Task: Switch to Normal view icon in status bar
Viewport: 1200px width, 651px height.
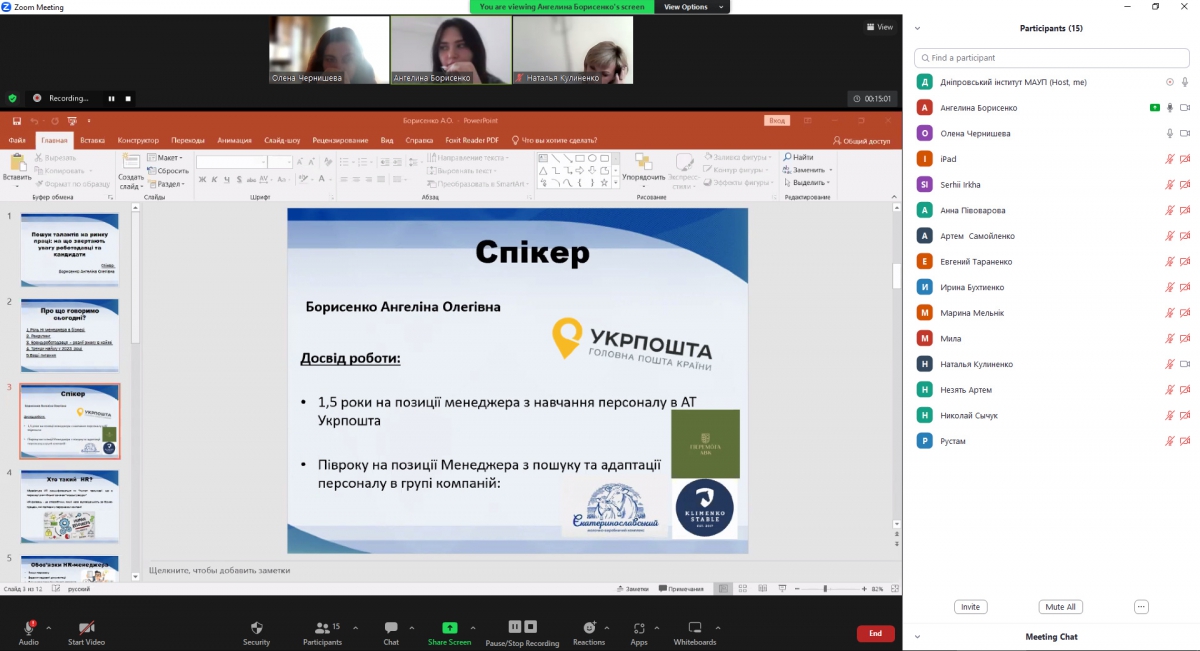Action: click(x=722, y=589)
